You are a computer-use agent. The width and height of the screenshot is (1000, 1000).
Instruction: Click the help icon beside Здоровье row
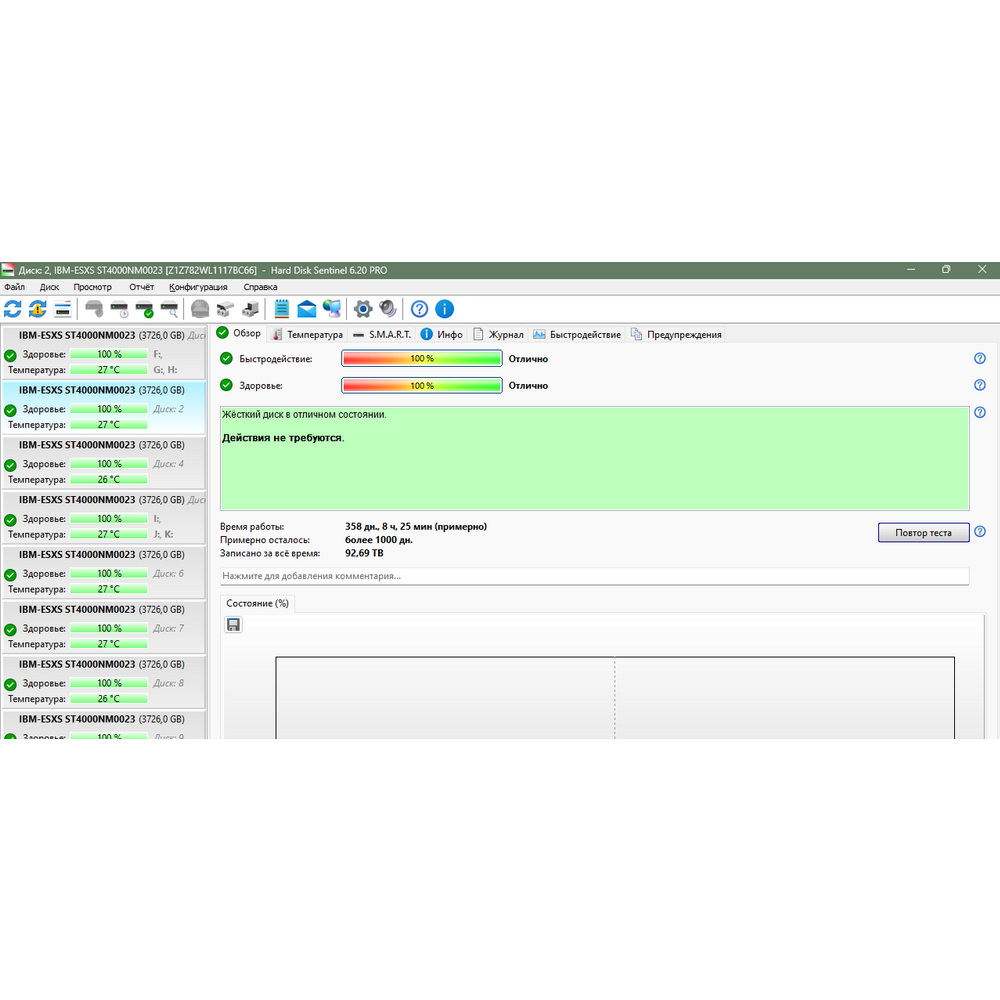click(980, 385)
